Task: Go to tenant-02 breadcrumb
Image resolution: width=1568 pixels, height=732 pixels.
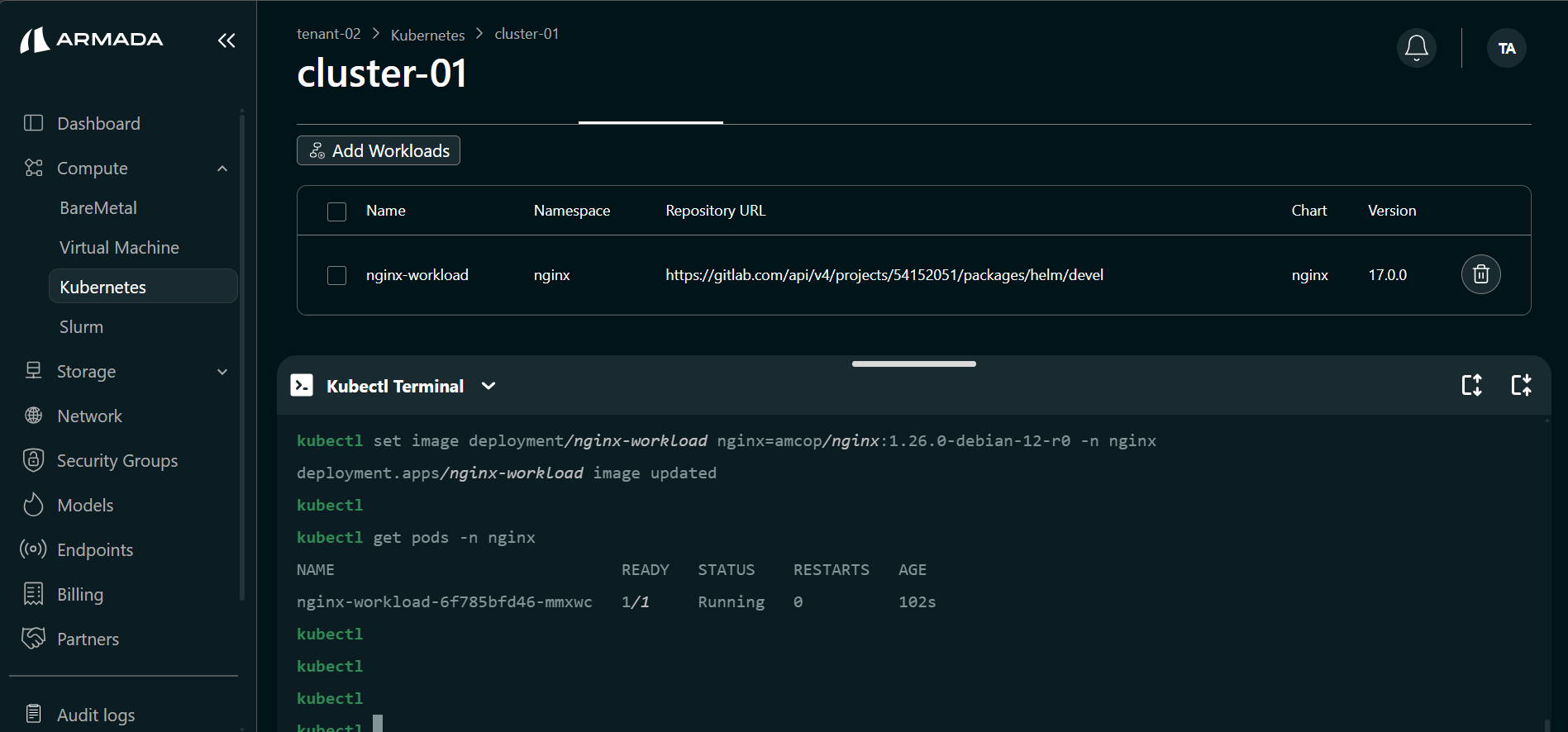Action: click(x=329, y=34)
